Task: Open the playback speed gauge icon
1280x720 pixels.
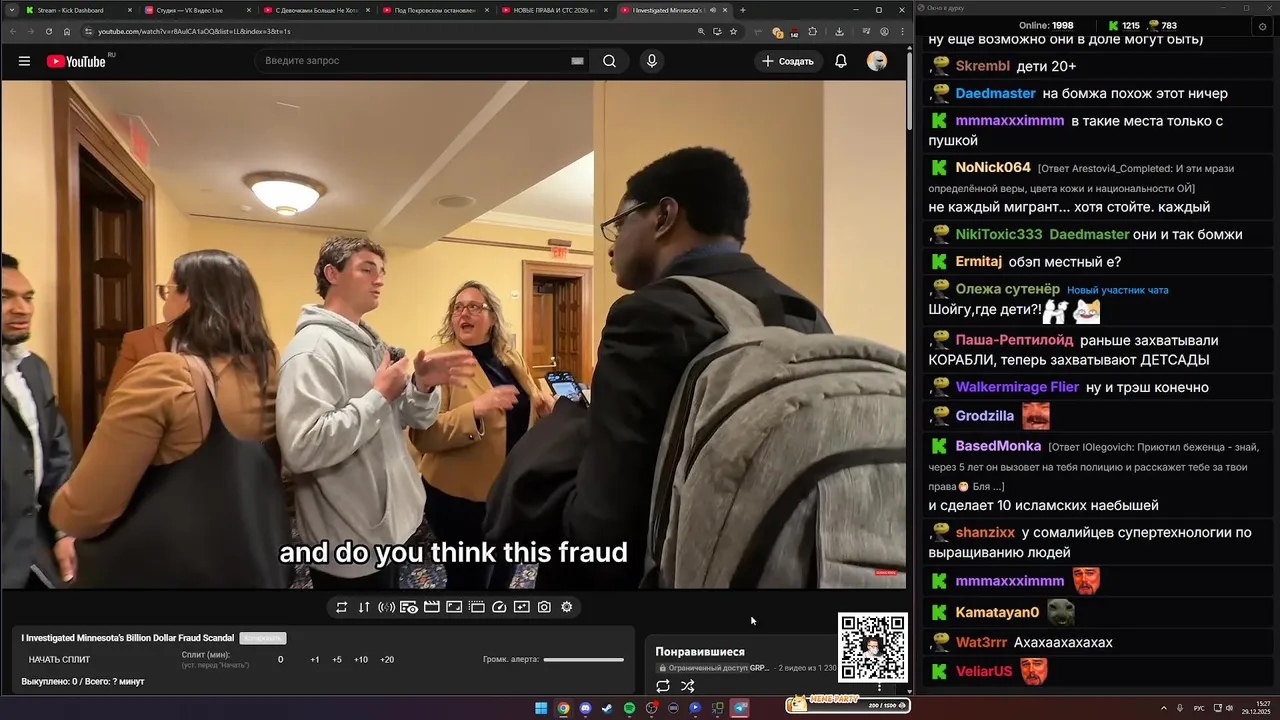Action: (499, 607)
